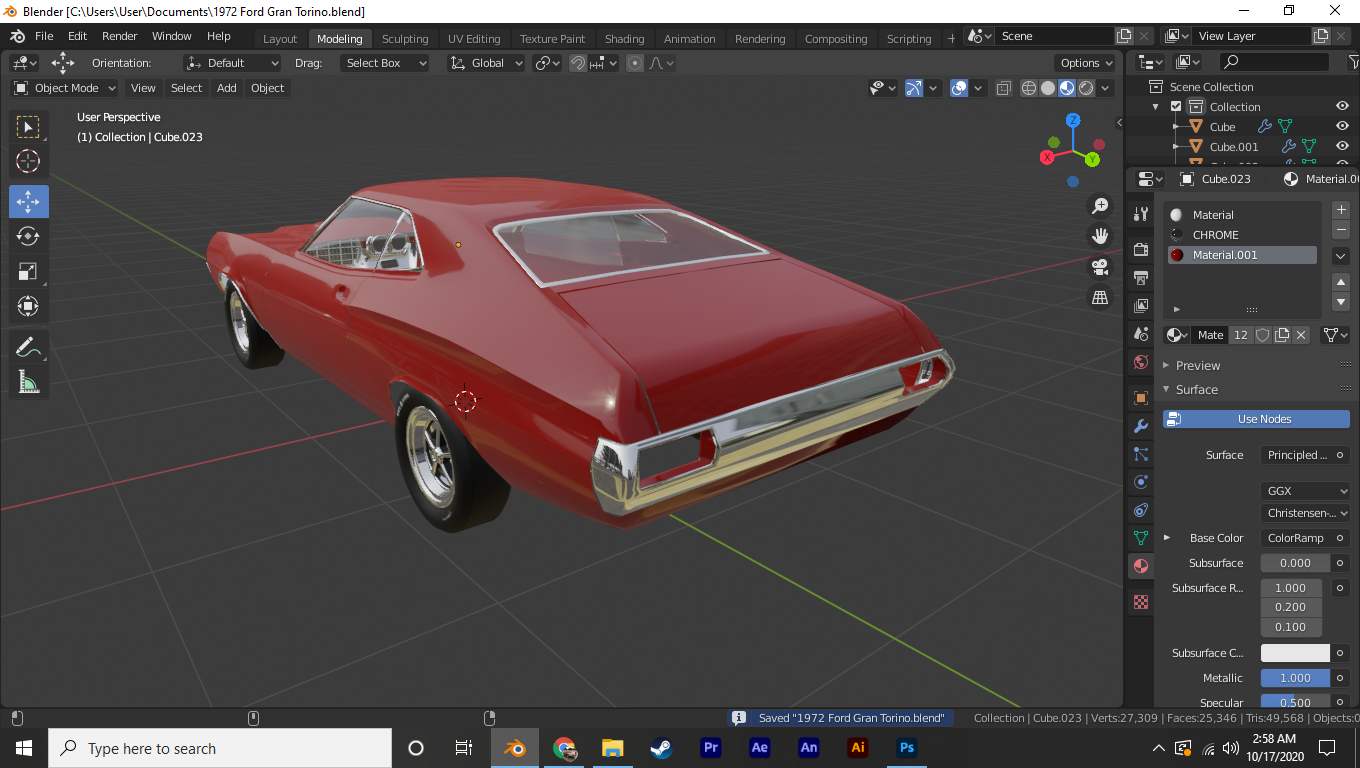Select the Scale tool
This screenshot has height=768, width=1360.
click(x=28, y=271)
